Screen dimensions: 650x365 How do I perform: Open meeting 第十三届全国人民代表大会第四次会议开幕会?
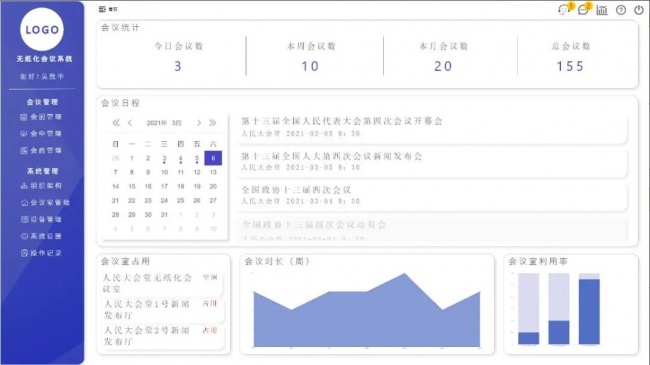coord(432,127)
